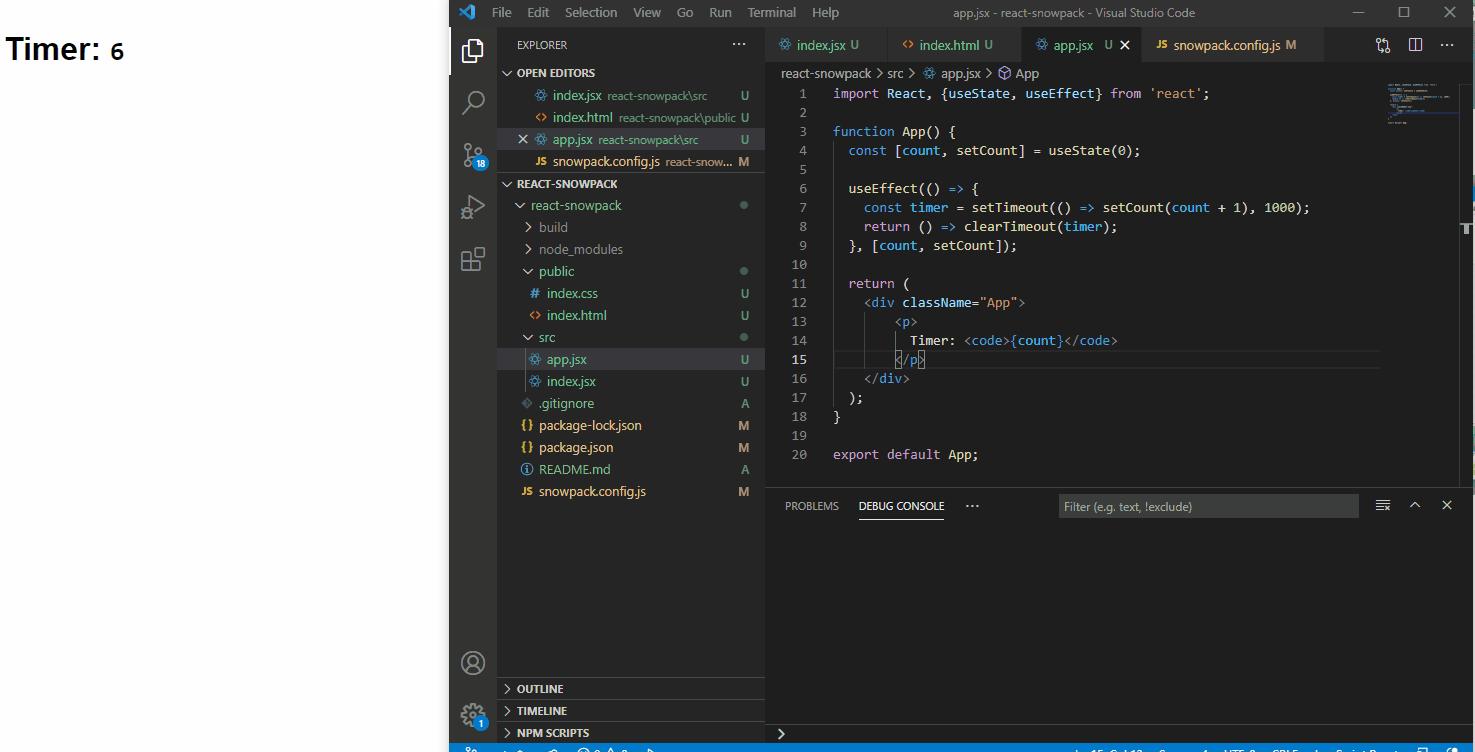The height and width of the screenshot is (752, 1475).
Task: Expand the node_modules folder
Action: (580, 249)
